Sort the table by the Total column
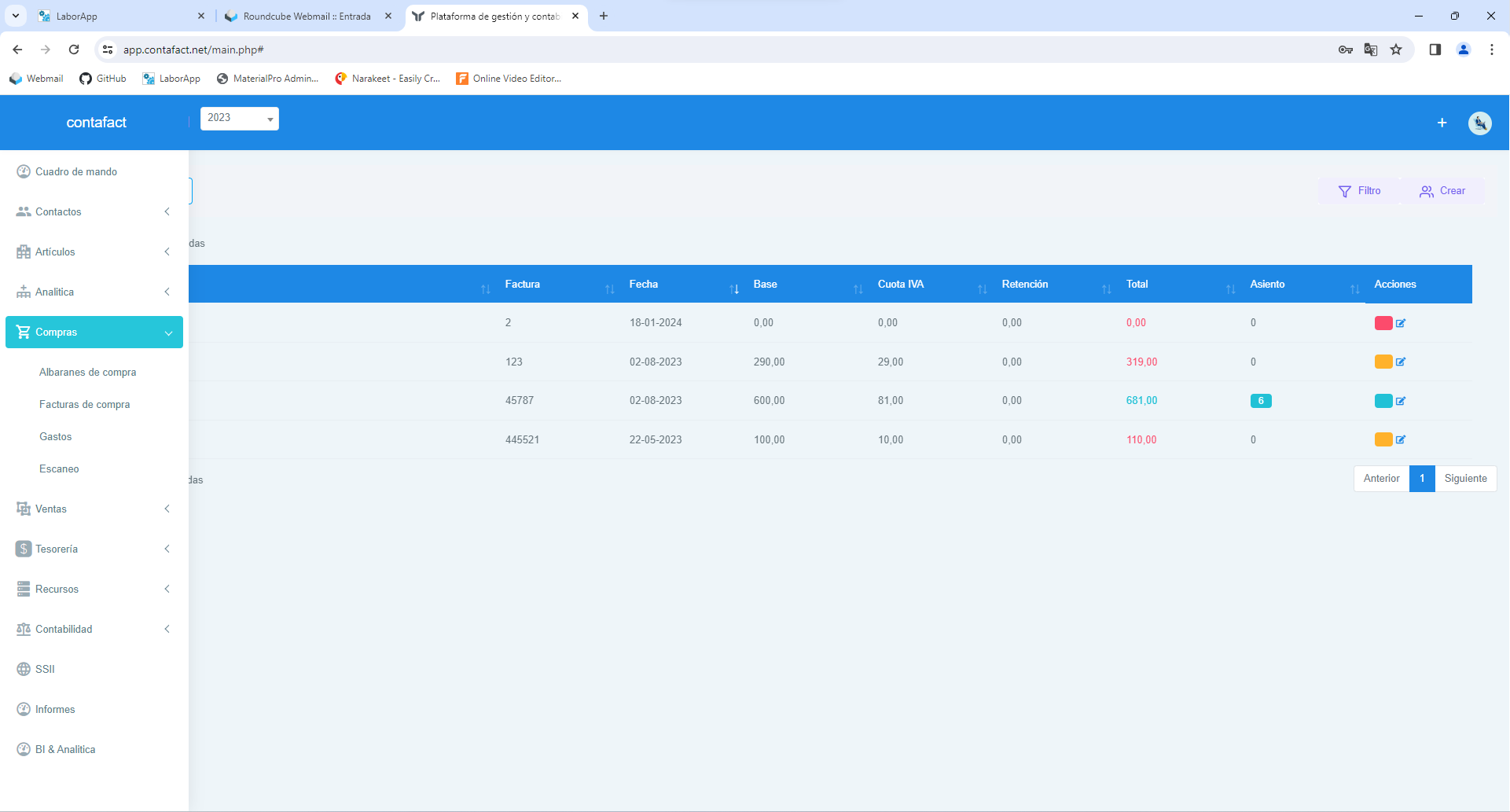The image size is (1510, 812). coord(1137,284)
